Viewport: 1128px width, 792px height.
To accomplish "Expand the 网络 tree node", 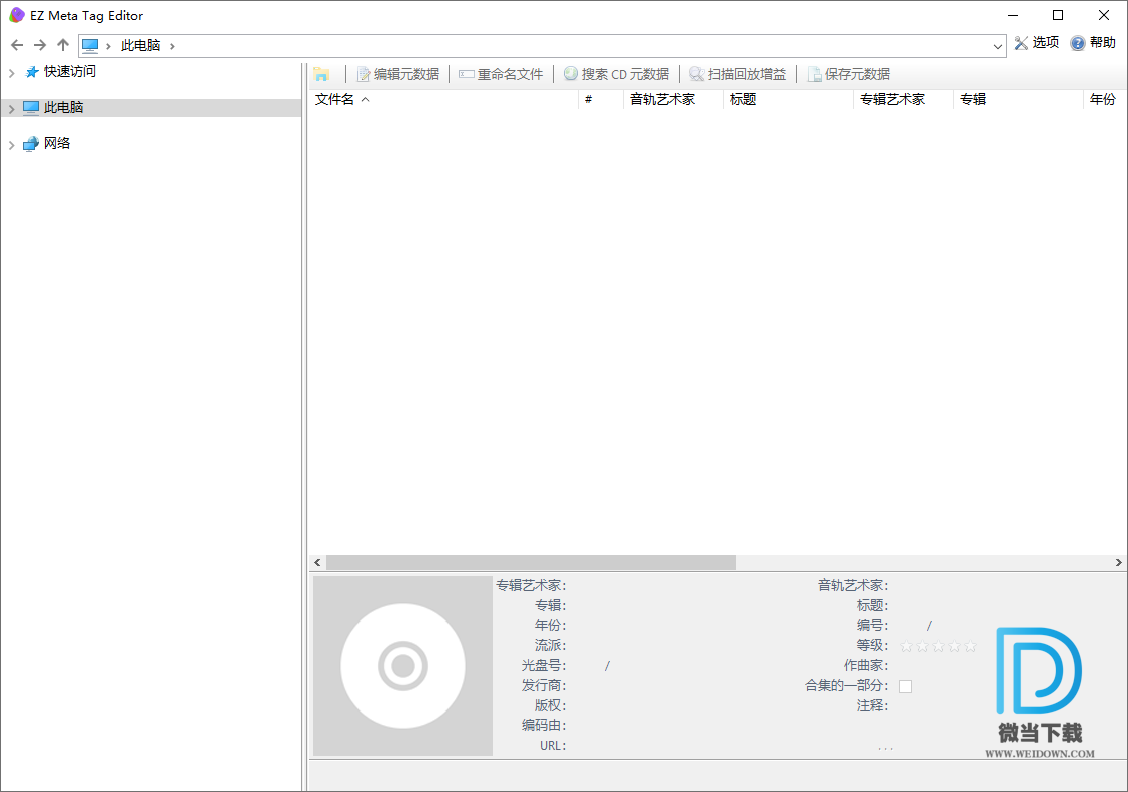I will [12, 145].
